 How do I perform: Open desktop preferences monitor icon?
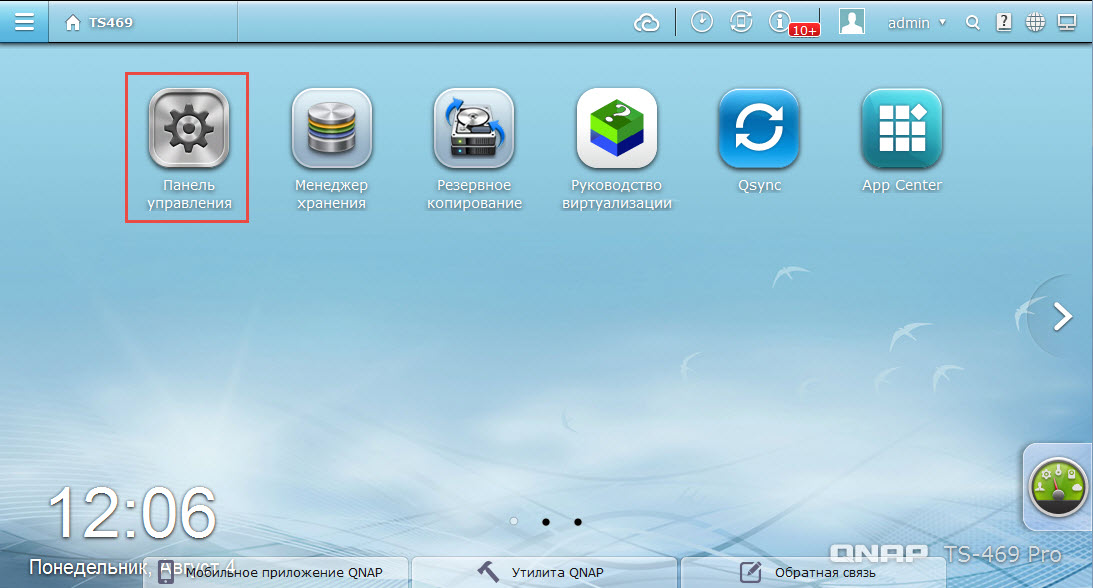pos(1067,22)
